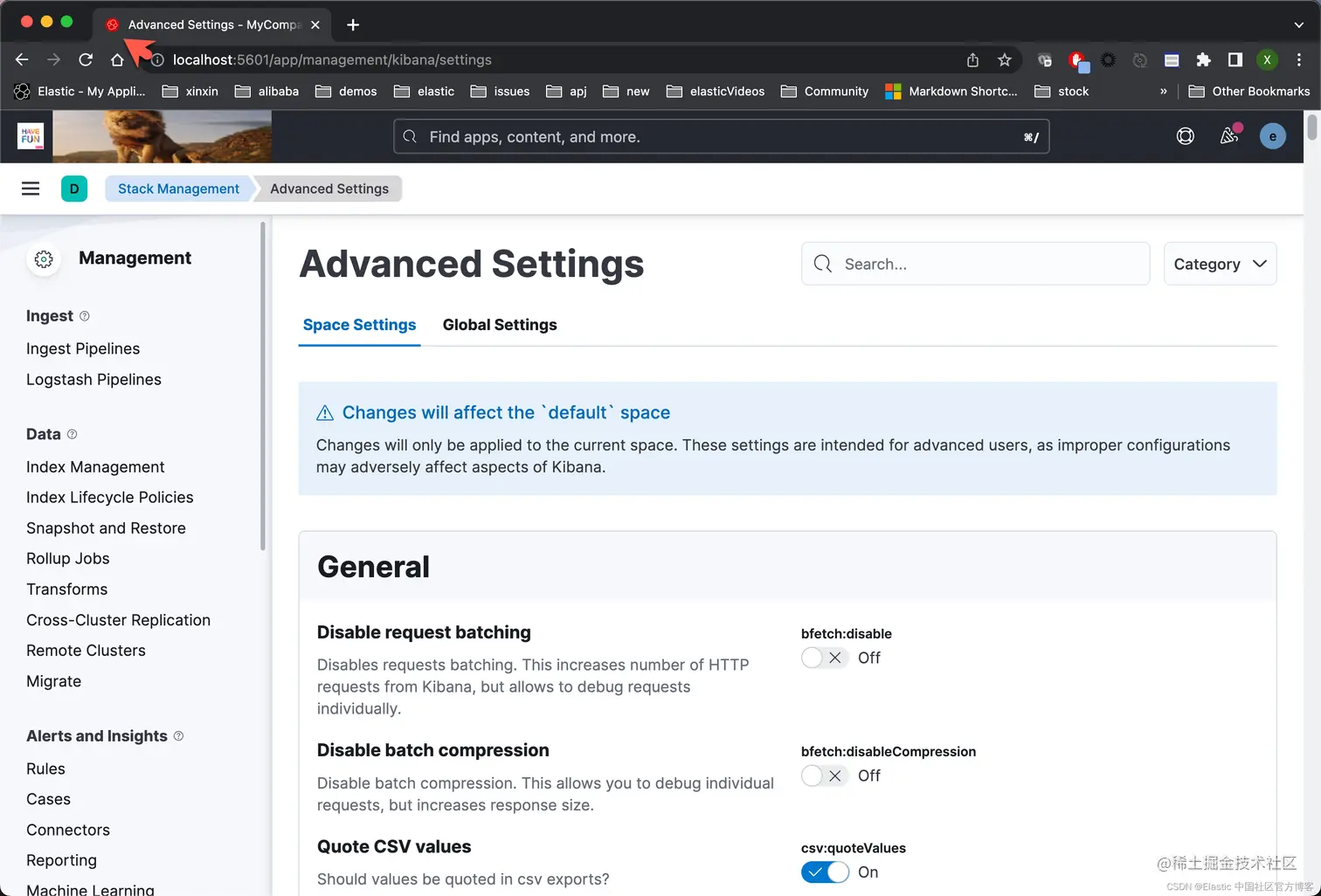This screenshot has height=896, width=1321.
Task: Open the Kibana hamburger navigation menu
Action: [x=31, y=189]
